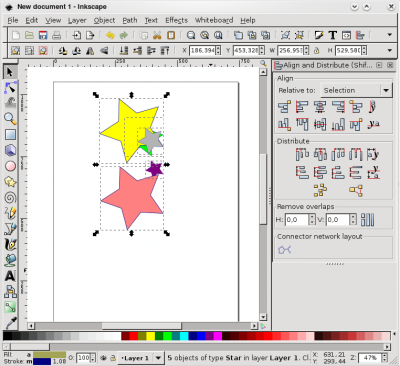The width and height of the screenshot is (400, 366).
Task: Select the Selector arrow tool
Action: 10,72
